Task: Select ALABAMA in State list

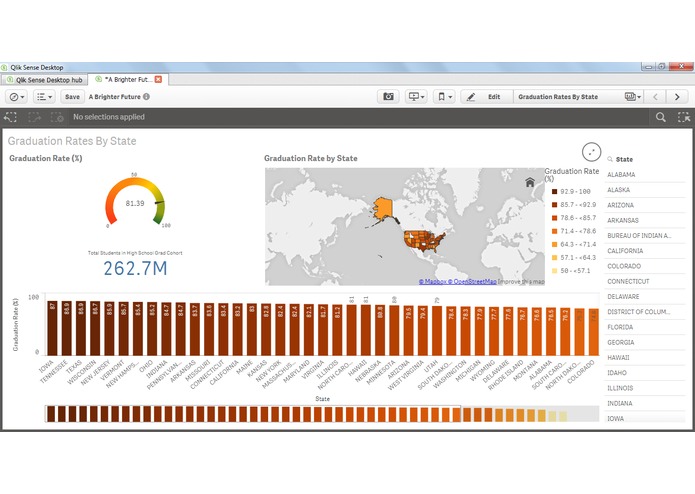Action: 645,175
